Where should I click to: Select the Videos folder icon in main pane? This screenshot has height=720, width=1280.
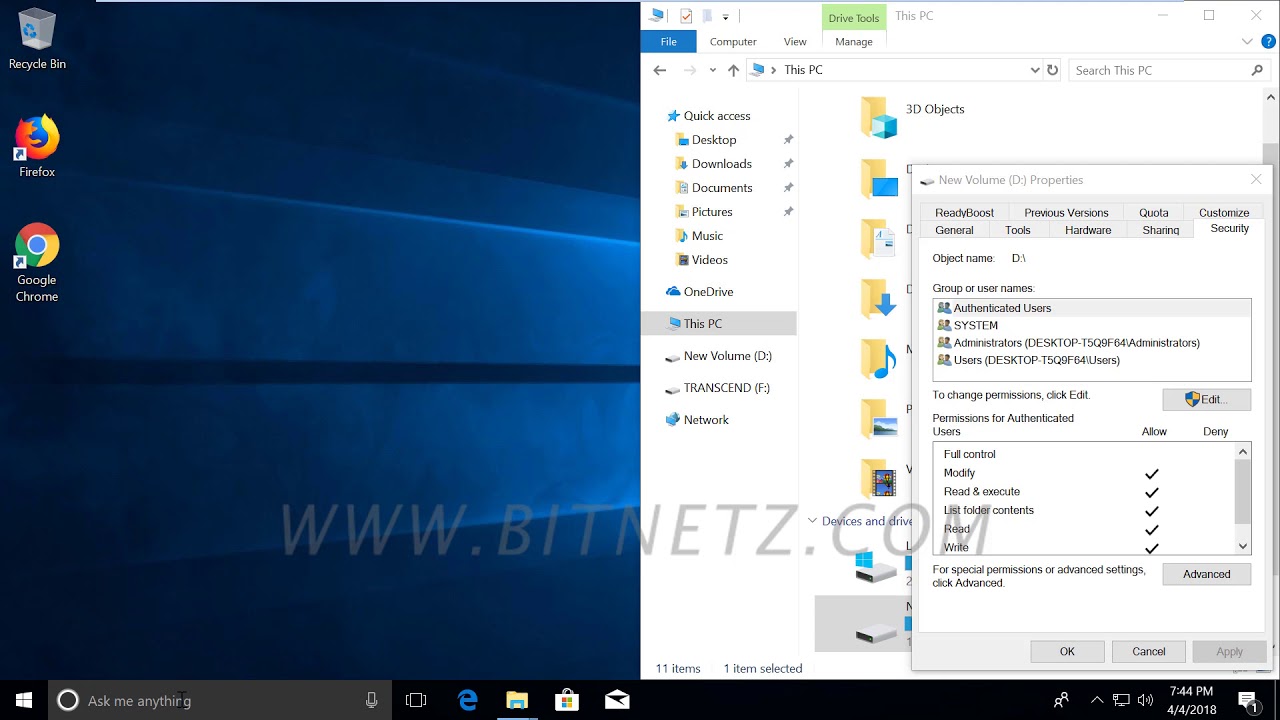click(x=879, y=478)
